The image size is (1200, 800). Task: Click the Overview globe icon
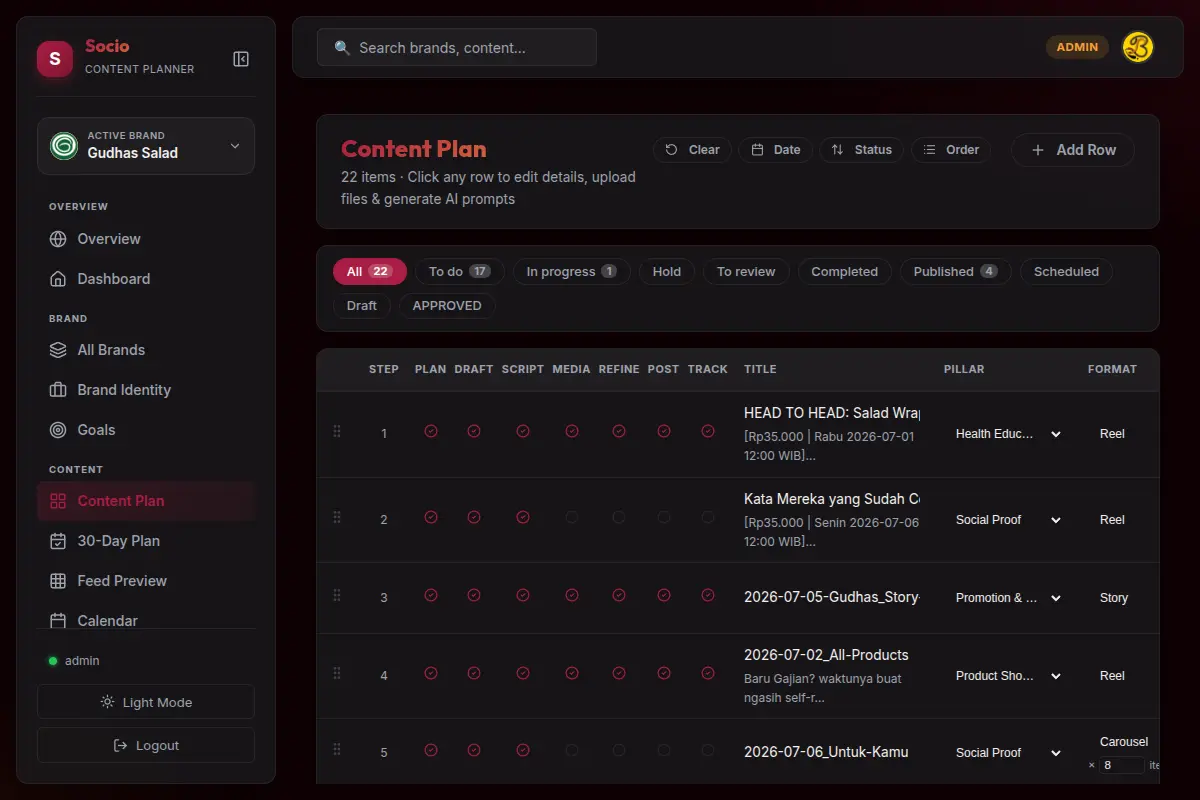tap(58, 239)
